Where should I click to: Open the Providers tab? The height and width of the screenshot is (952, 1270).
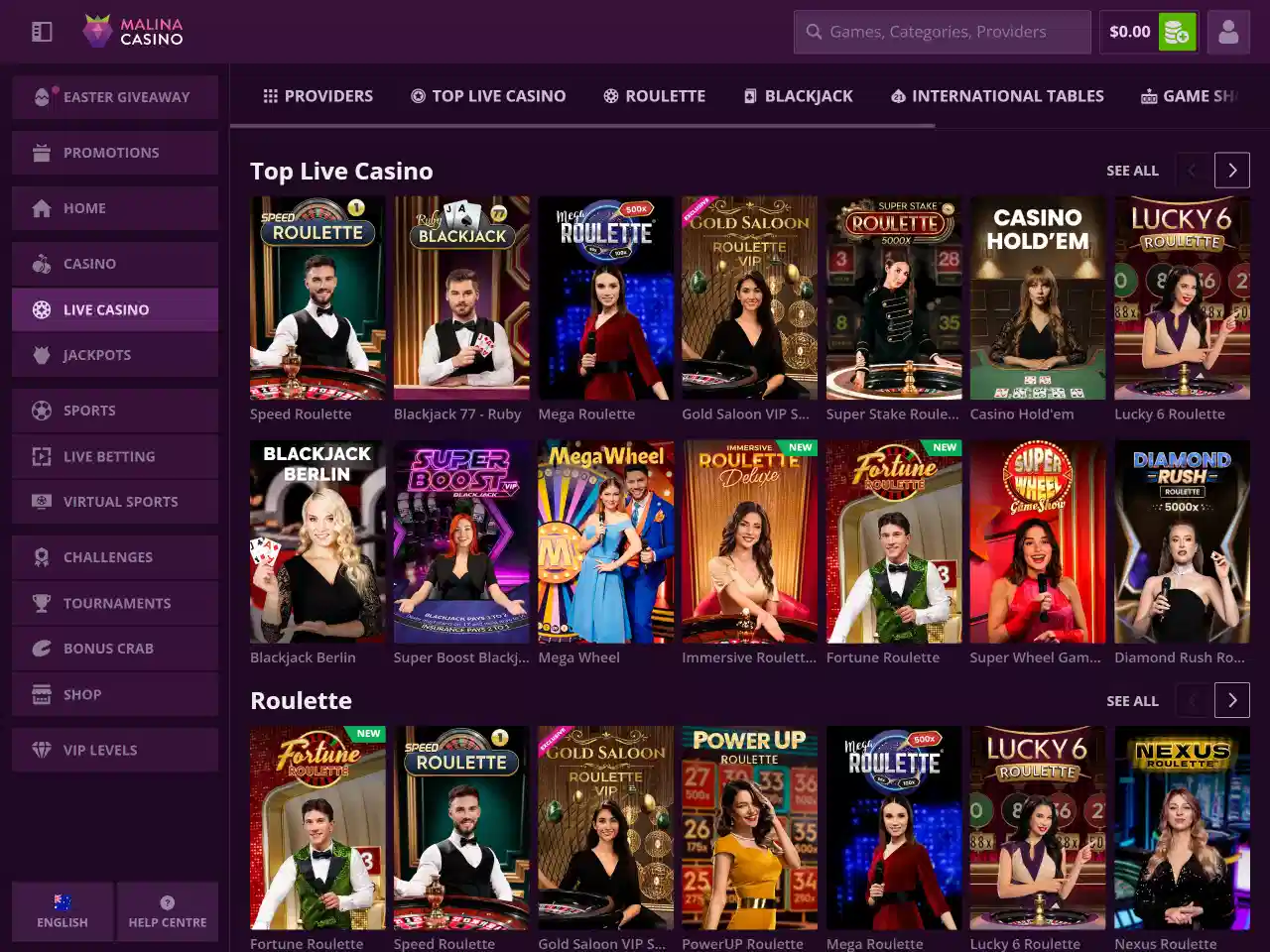317,96
